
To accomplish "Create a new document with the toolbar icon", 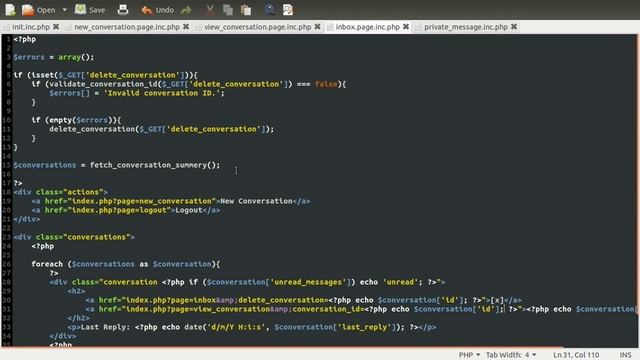I will click(10, 10).
